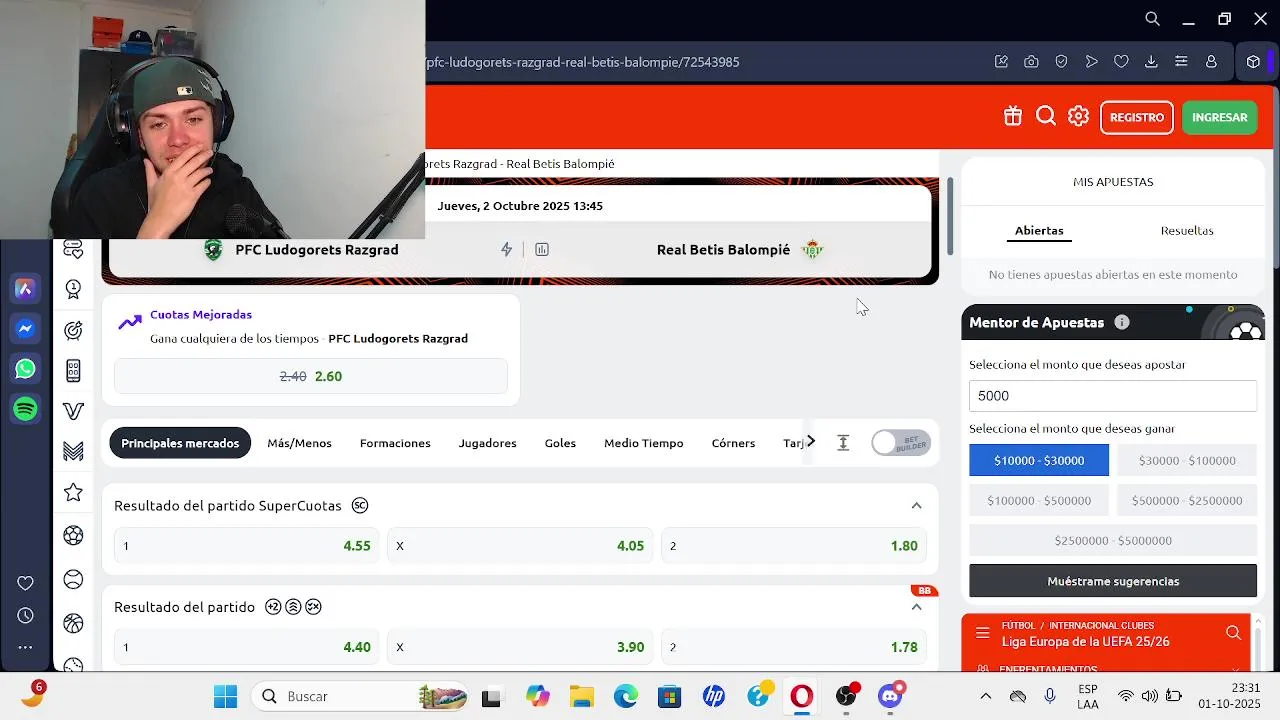Collapse all markets with the compress icon
The height and width of the screenshot is (720, 1280).
(x=843, y=443)
